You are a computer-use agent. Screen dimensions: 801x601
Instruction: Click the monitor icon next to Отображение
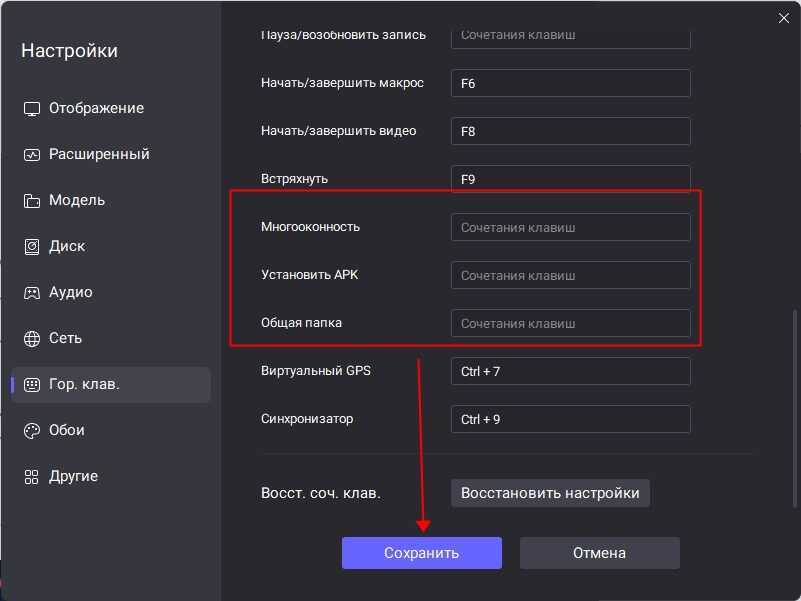pos(30,107)
